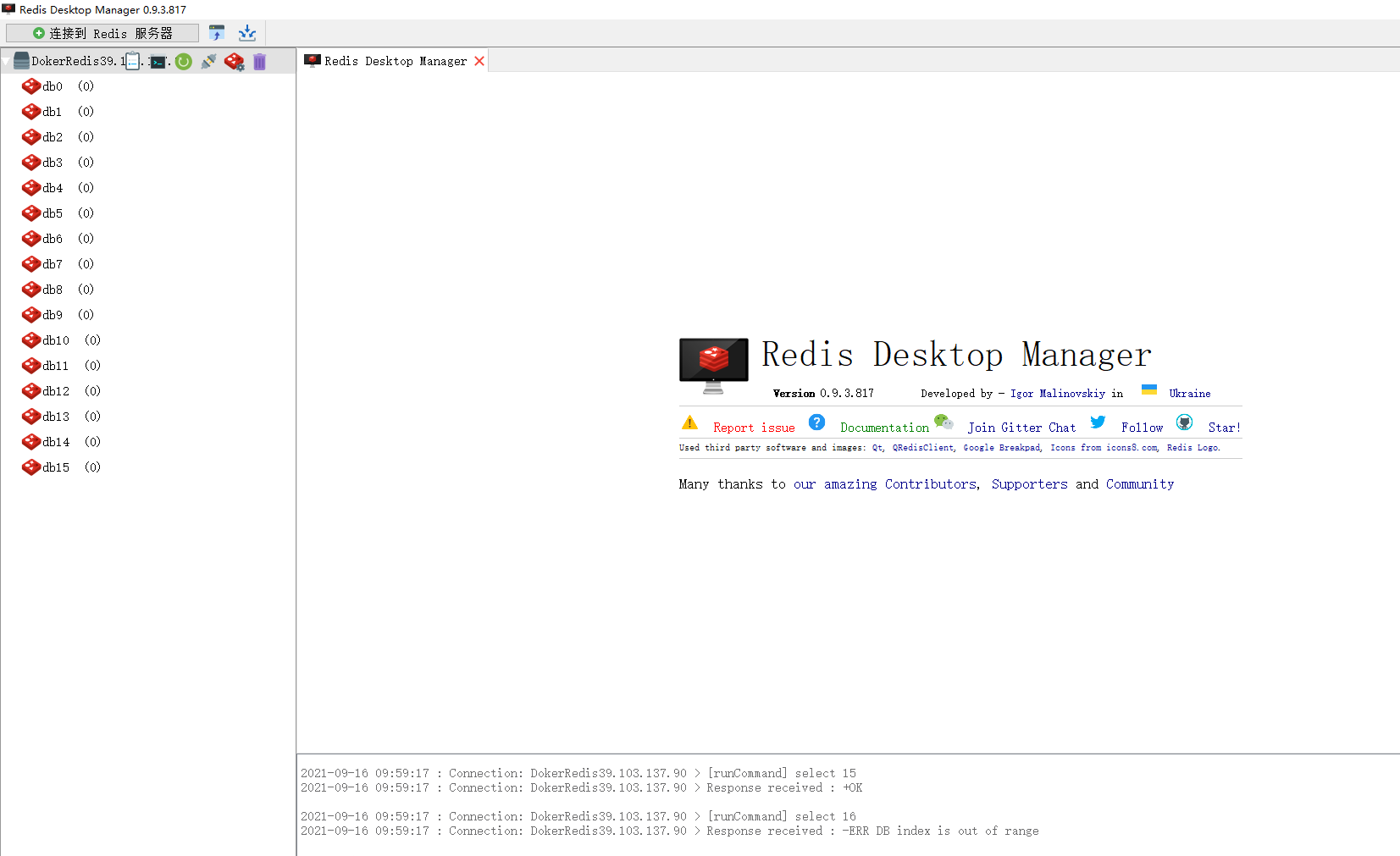Click the red icon beside db8

pos(31,290)
